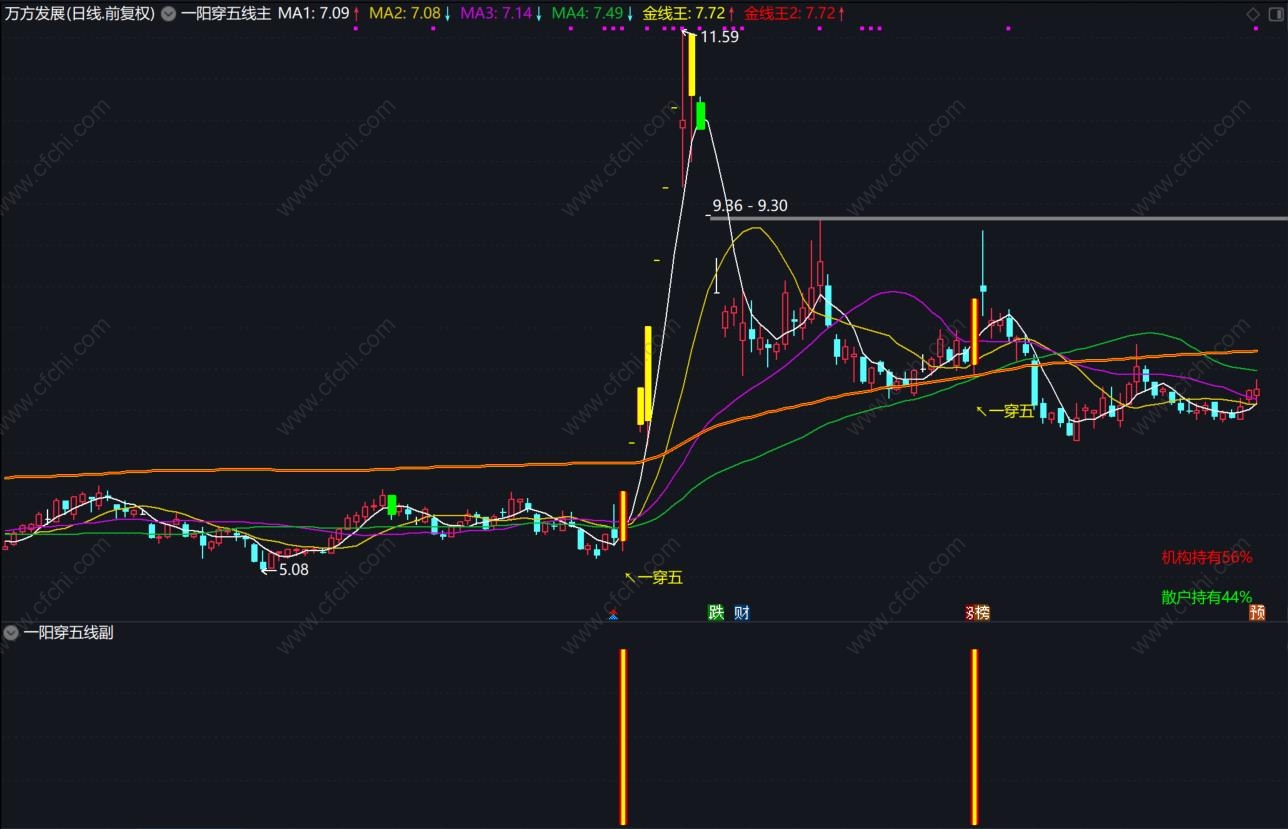Viewport: 1288px width, 829px height.
Task: Click the tall yellow candle at 11.59 peak
Action: coord(691,65)
